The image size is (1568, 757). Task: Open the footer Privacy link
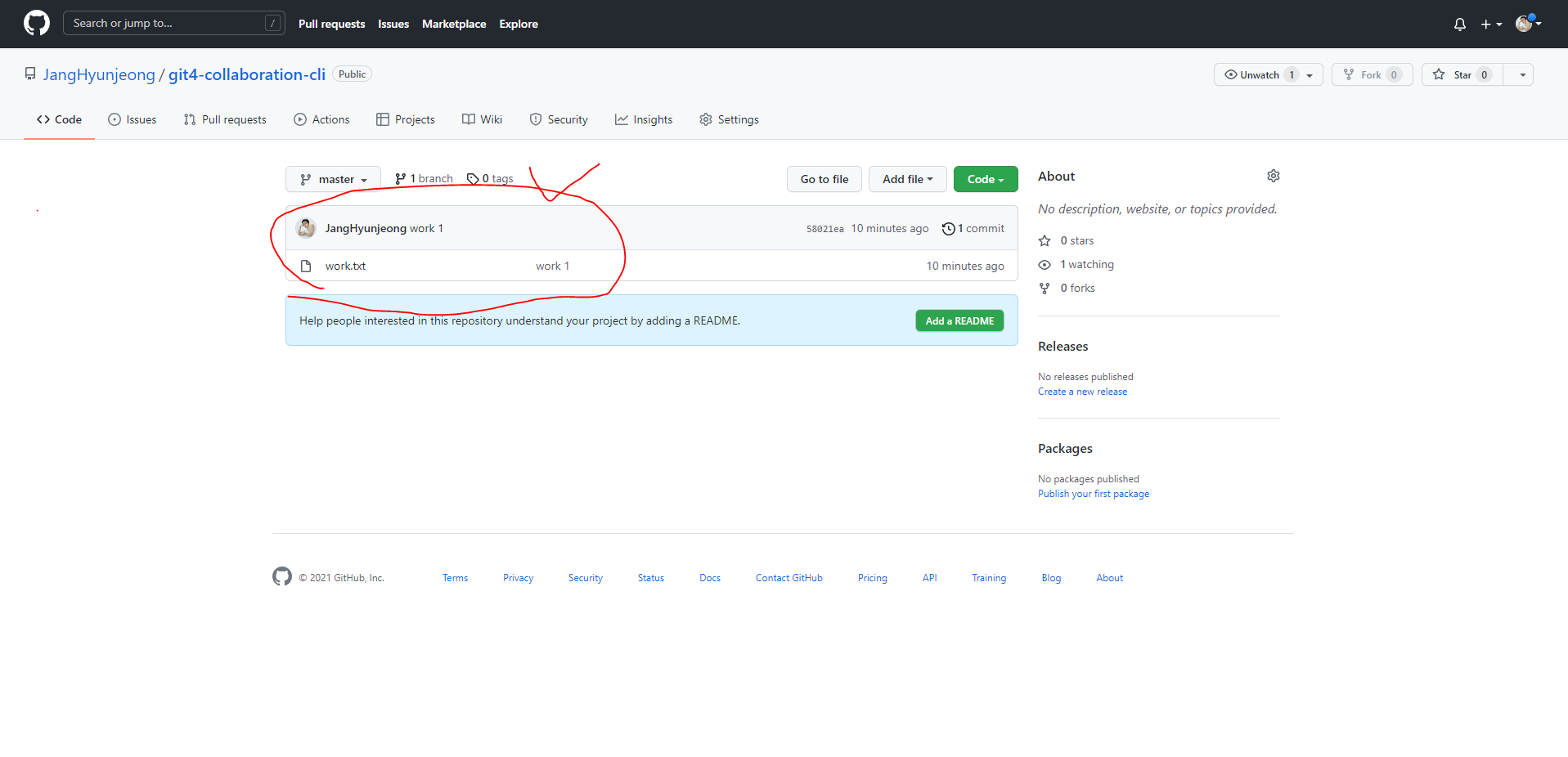pos(518,578)
